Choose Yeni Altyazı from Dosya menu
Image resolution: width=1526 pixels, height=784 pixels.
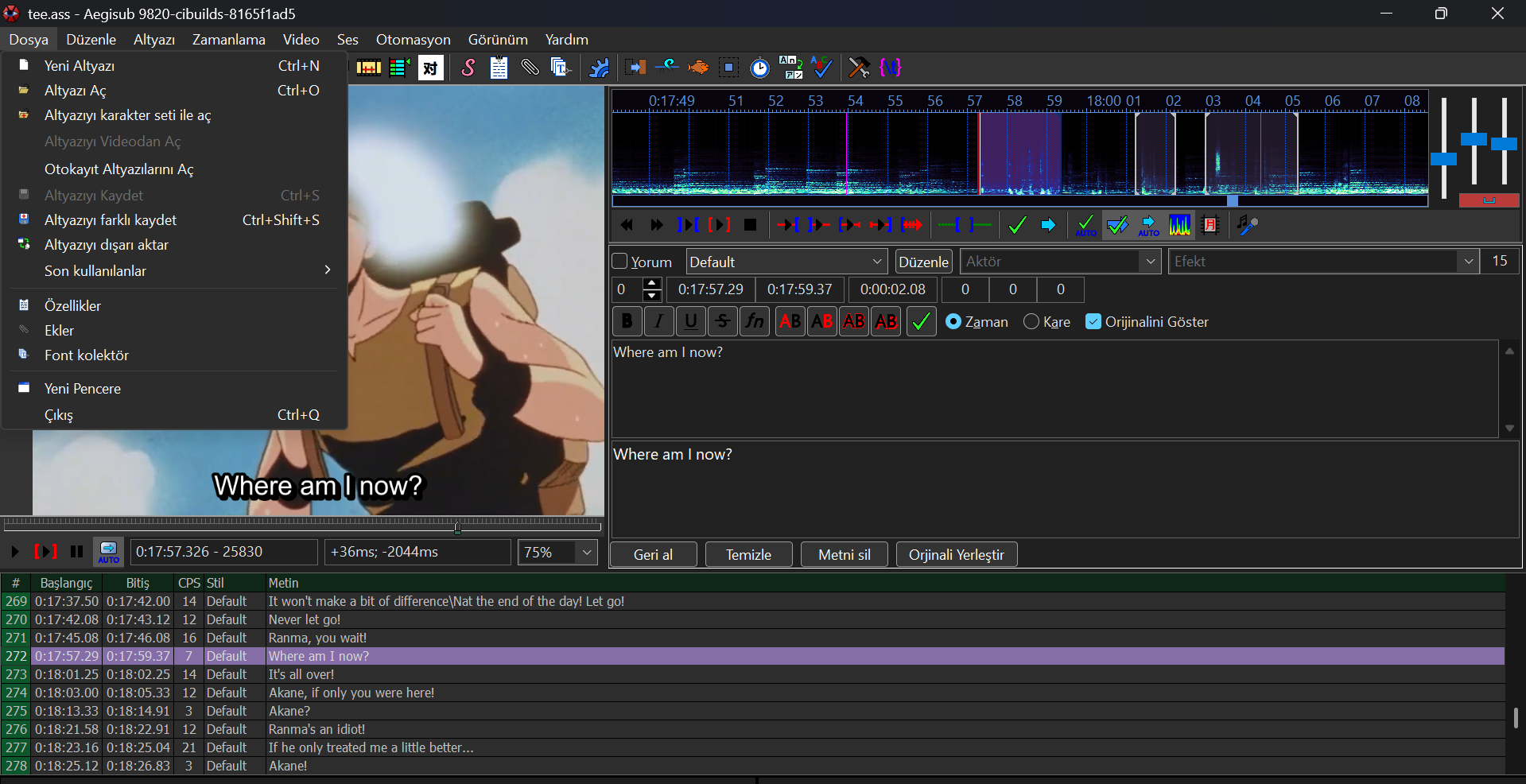click(x=175, y=65)
